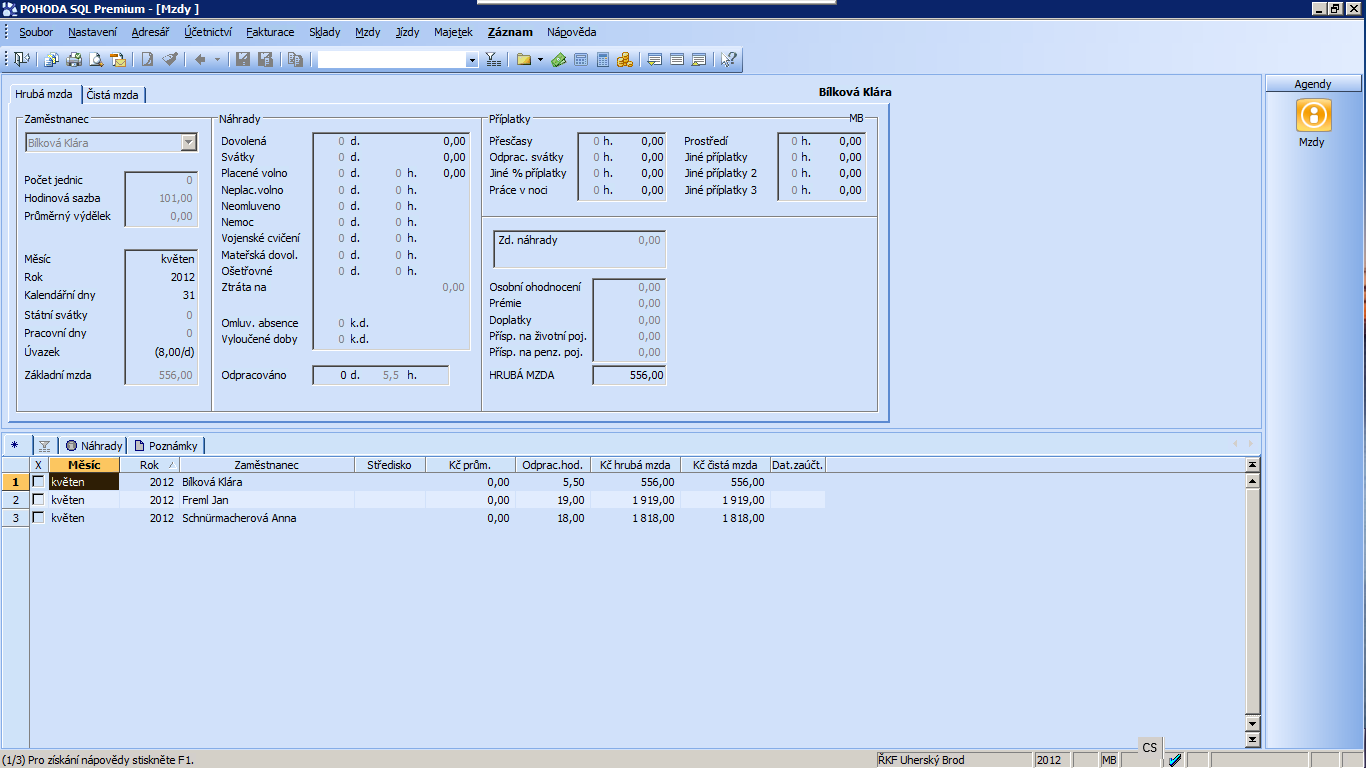Screen dimensions: 1366x768
Task: Open the Mzdy agenda orange icon
Action: point(1313,116)
